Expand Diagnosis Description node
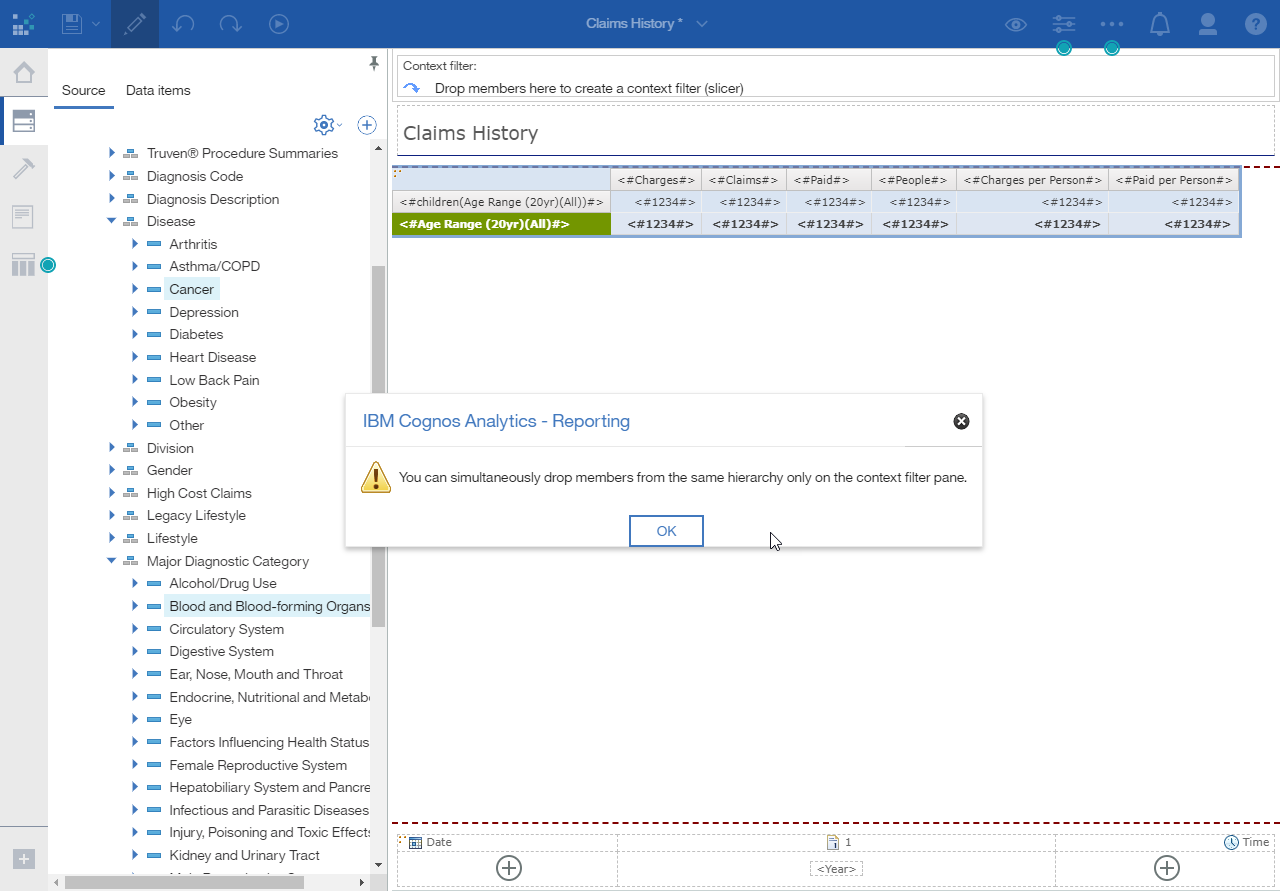The width and height of the screenshot is (1280, 891). click(x=112, y=199)
